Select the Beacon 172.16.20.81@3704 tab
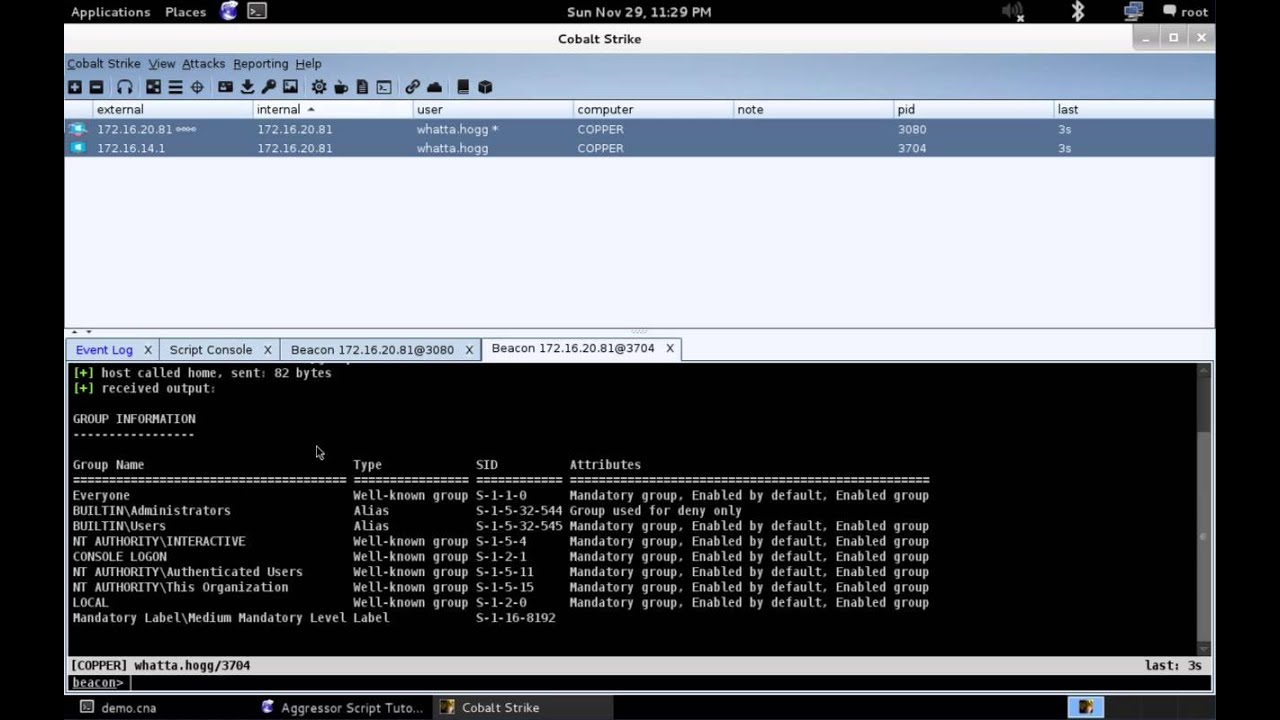Screen dimensions: 1280x720 [573, 348]
